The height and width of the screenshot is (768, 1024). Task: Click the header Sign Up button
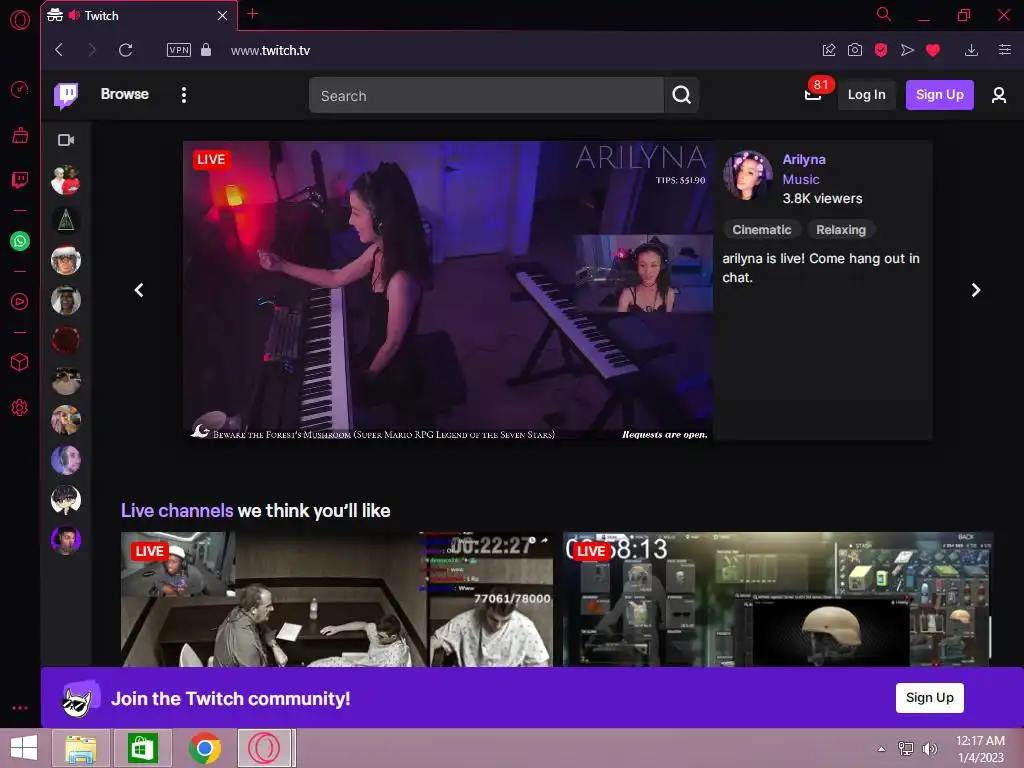point(939,95)
